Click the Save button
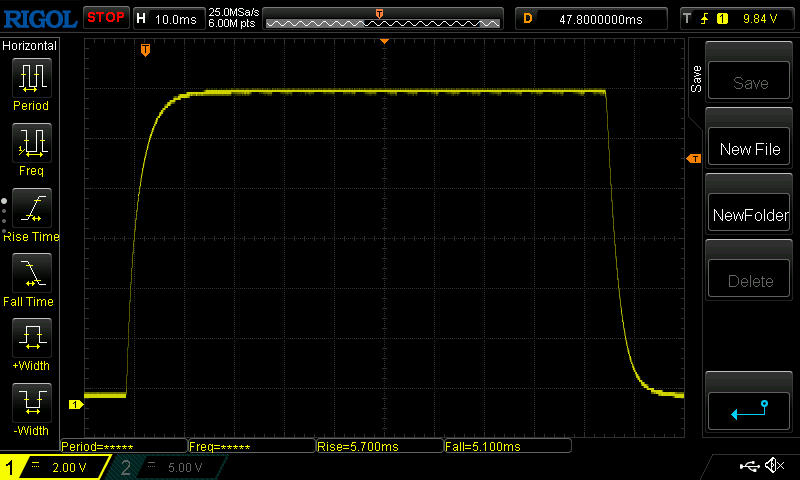Image resolution: width=800 pixels, height=480 pixels. [x=749, y=80]
